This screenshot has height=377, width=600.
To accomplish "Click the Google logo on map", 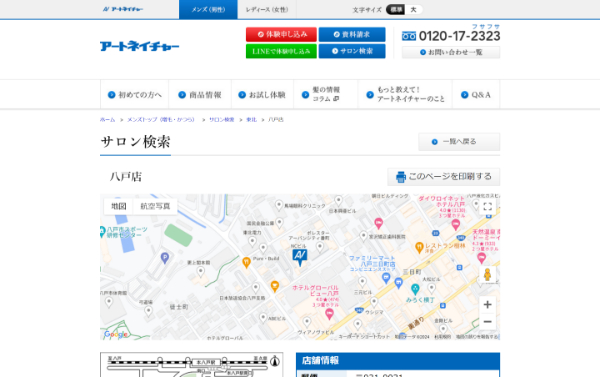I will point(116,334).
